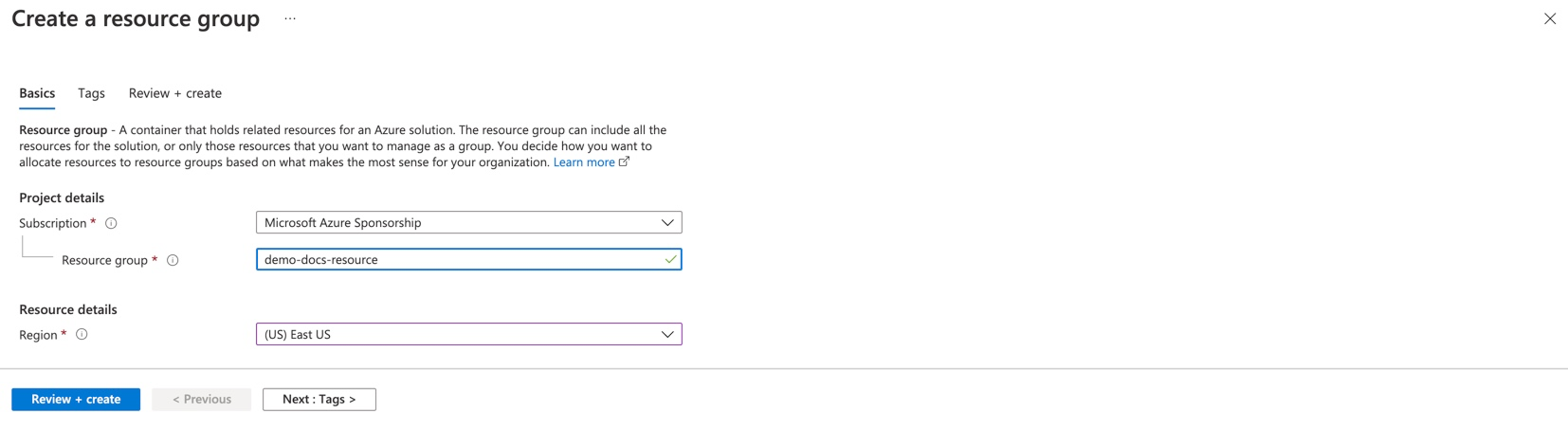
Task: Click the Resource details section heading
Action: [x=68, y=310]
